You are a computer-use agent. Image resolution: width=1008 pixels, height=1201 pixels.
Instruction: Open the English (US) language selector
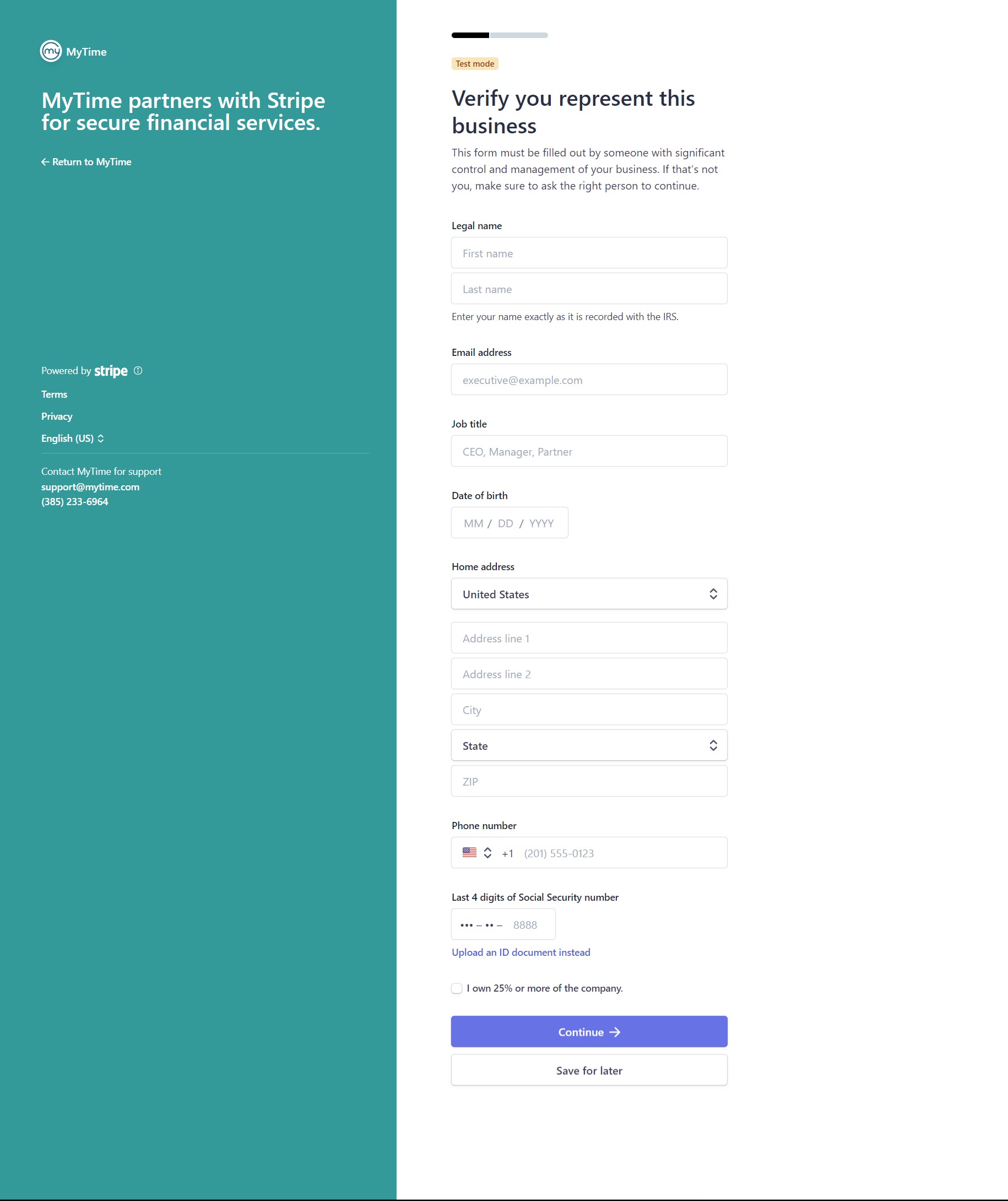(73, 439)
